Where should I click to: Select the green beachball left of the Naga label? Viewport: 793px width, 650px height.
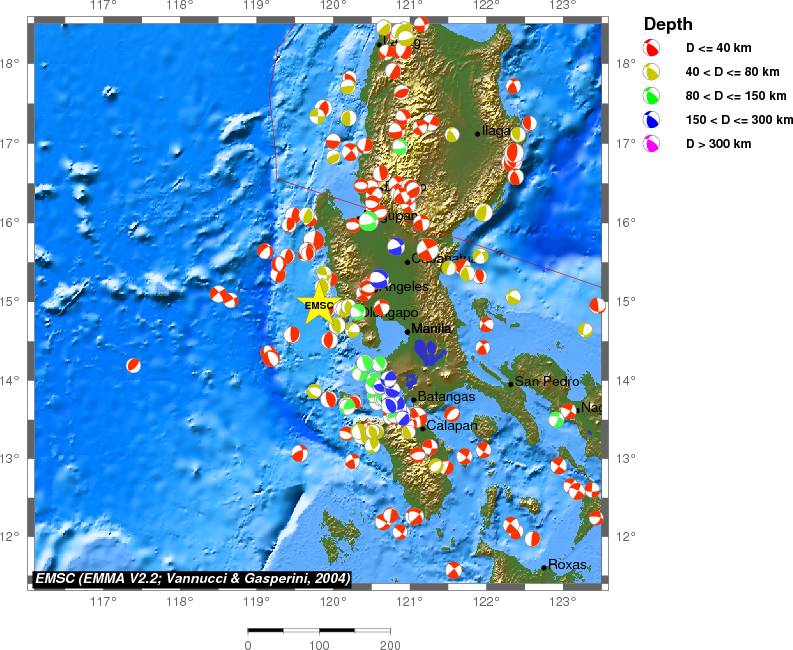tap(556, 419)
